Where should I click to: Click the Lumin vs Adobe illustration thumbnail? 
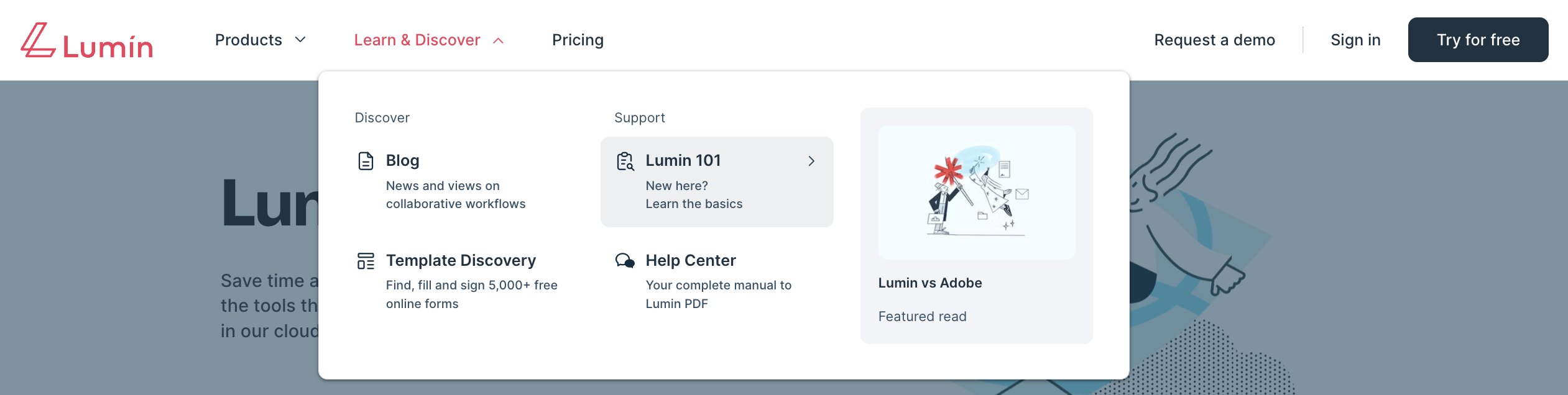976,193
